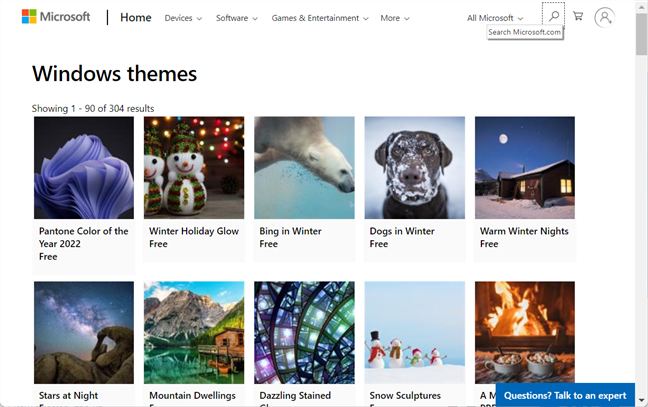Click the 'Warm Winter Nights' title
This screenshot has height=407, width=648.
(x=524, y=231)
